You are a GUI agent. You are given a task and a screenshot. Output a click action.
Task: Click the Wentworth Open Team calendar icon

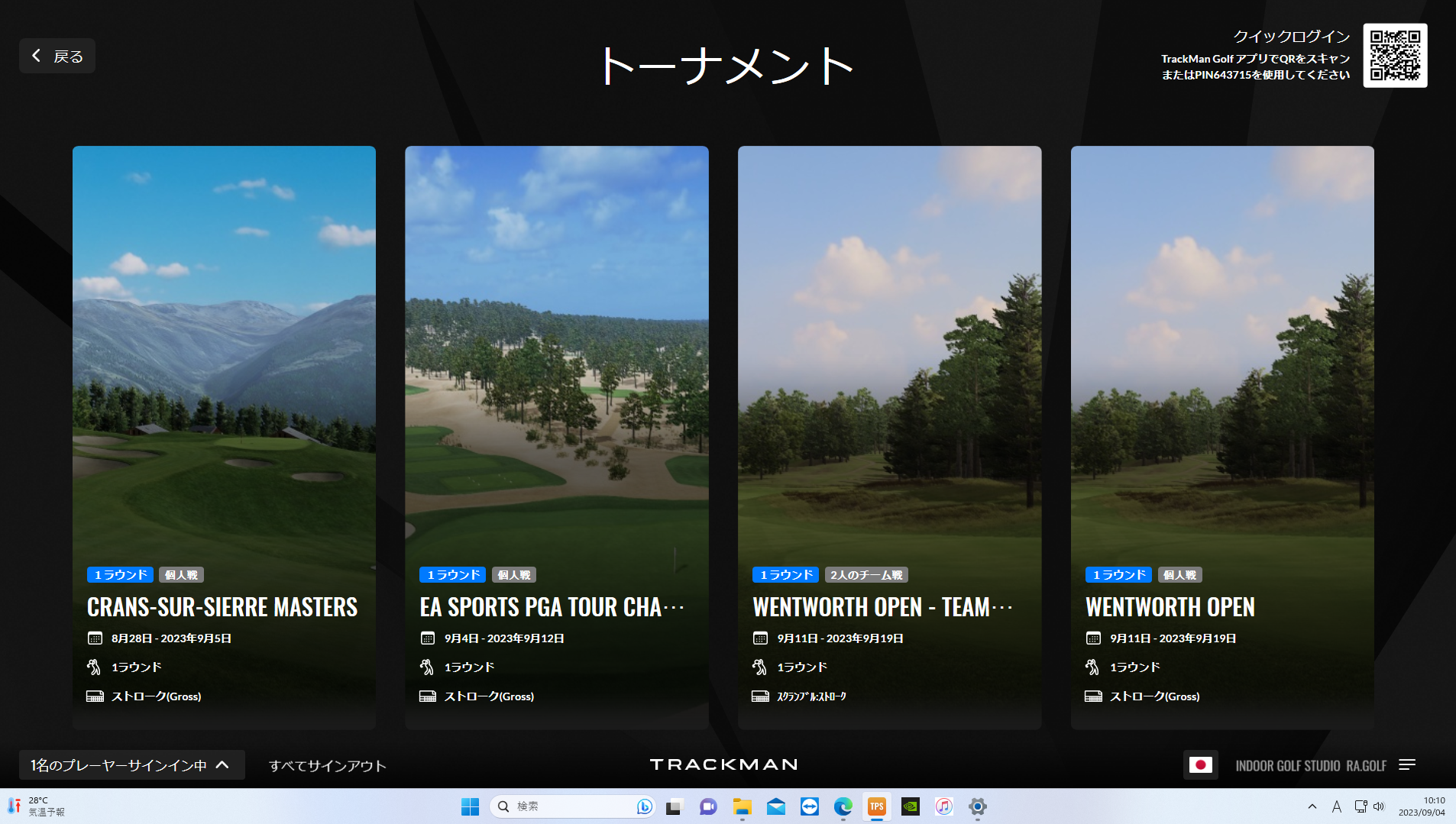(x=760, y=638)
